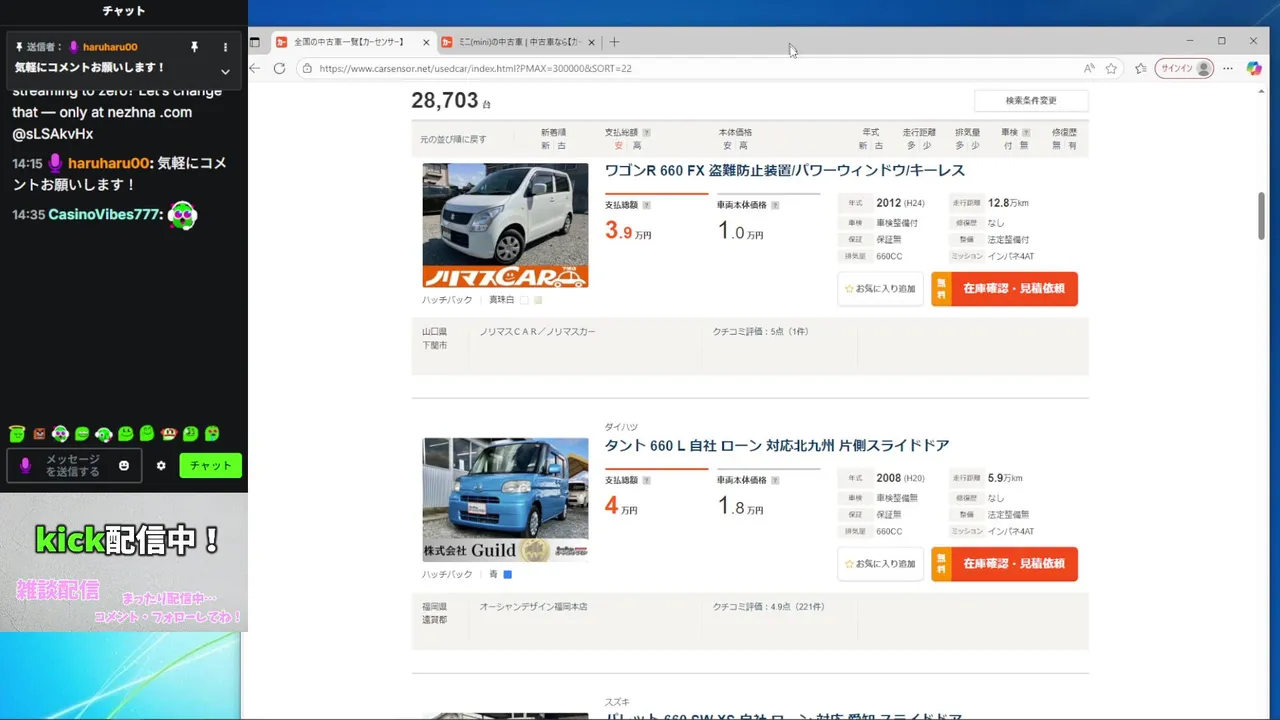Click help icon by タント 車両本体価格
Viewport: 1280px width, 720px height.
click(x=775, y=480)
